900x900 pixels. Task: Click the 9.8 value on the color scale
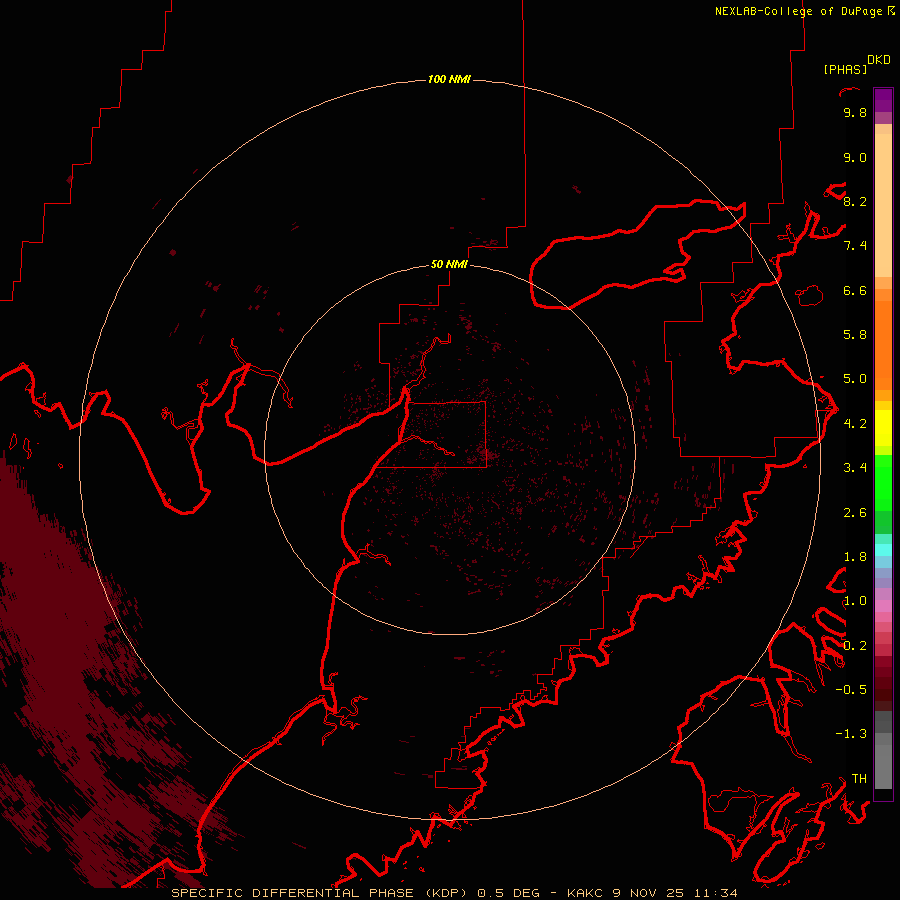(x=855, y=112)
